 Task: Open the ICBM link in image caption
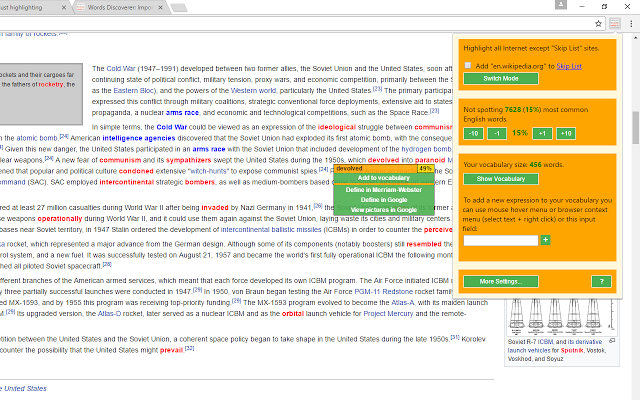pyautogui.click(x=545, y=342)
